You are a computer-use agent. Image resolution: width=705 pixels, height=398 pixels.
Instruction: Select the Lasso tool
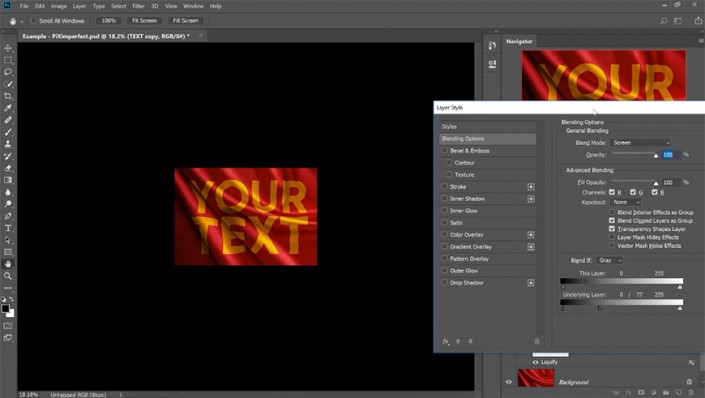pos(8,72)
